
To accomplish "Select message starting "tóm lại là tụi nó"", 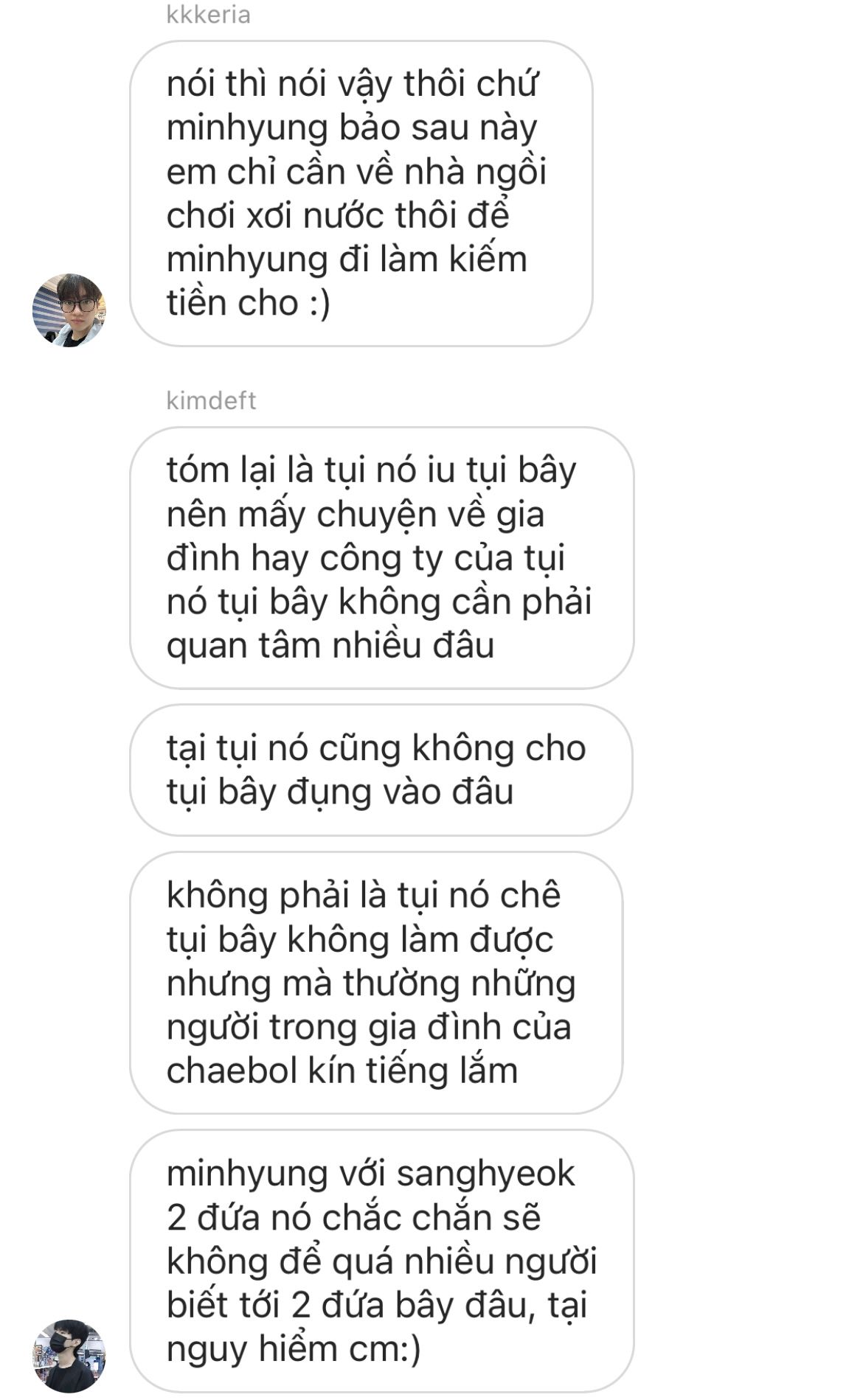I will (382, 558).
